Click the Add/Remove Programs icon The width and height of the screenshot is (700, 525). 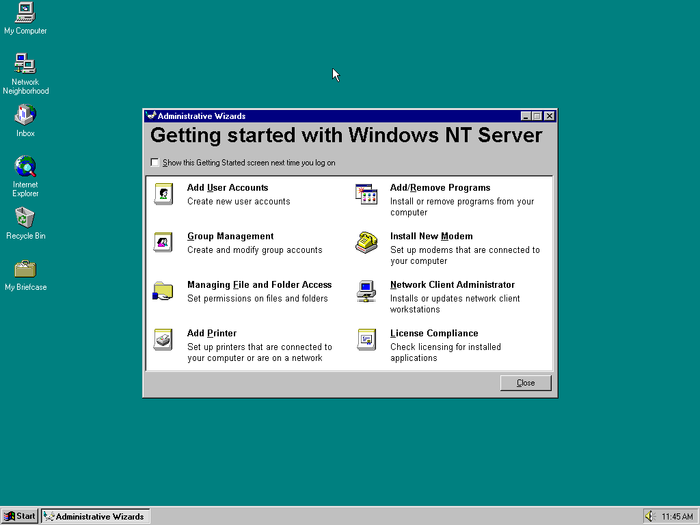[366, 194]
